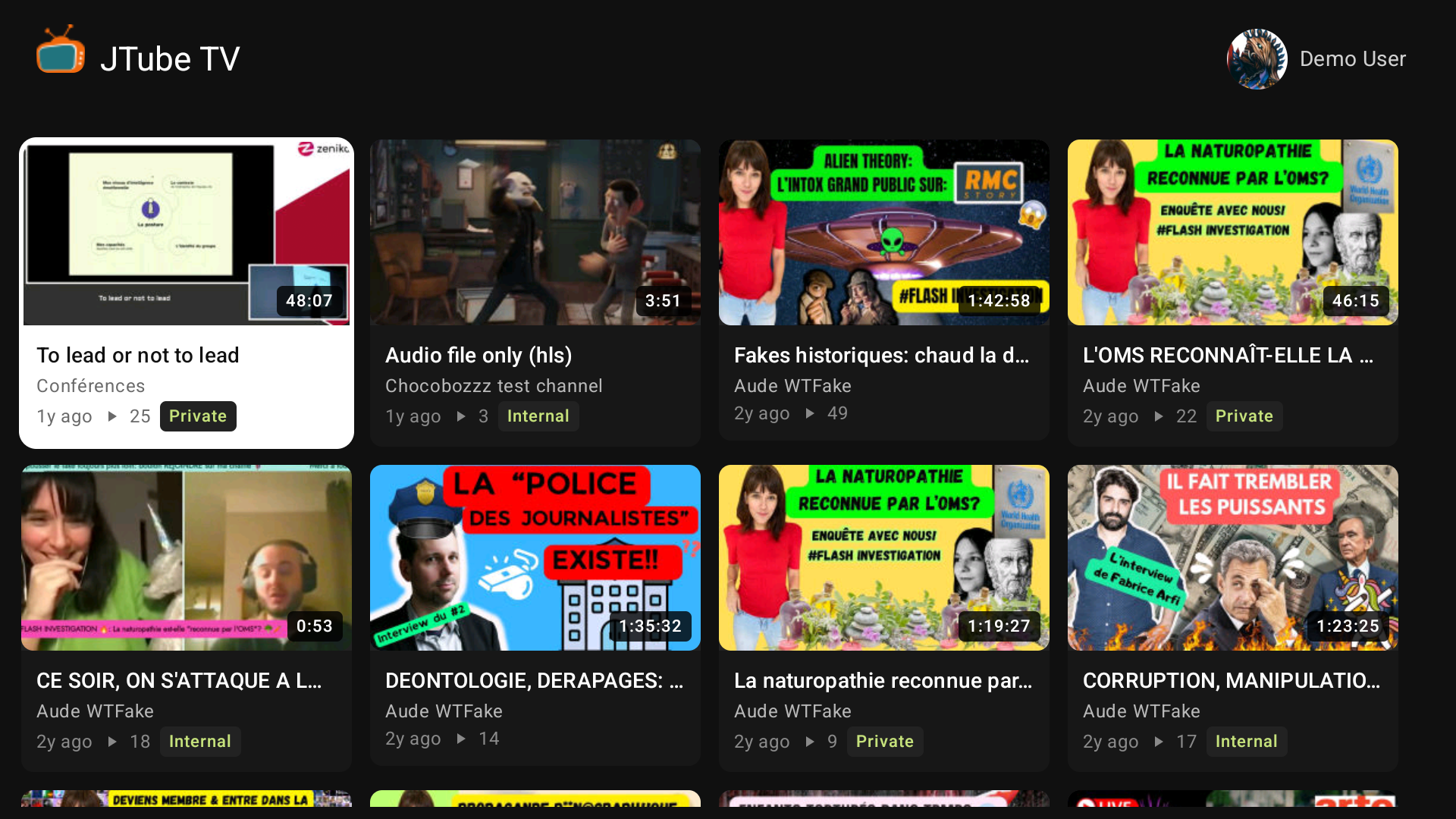Click Private badge on 'L'OMS RECONNAÎT-ELLE'
This screenshot has height=819, width=1456.
(x=1244, y=416)
